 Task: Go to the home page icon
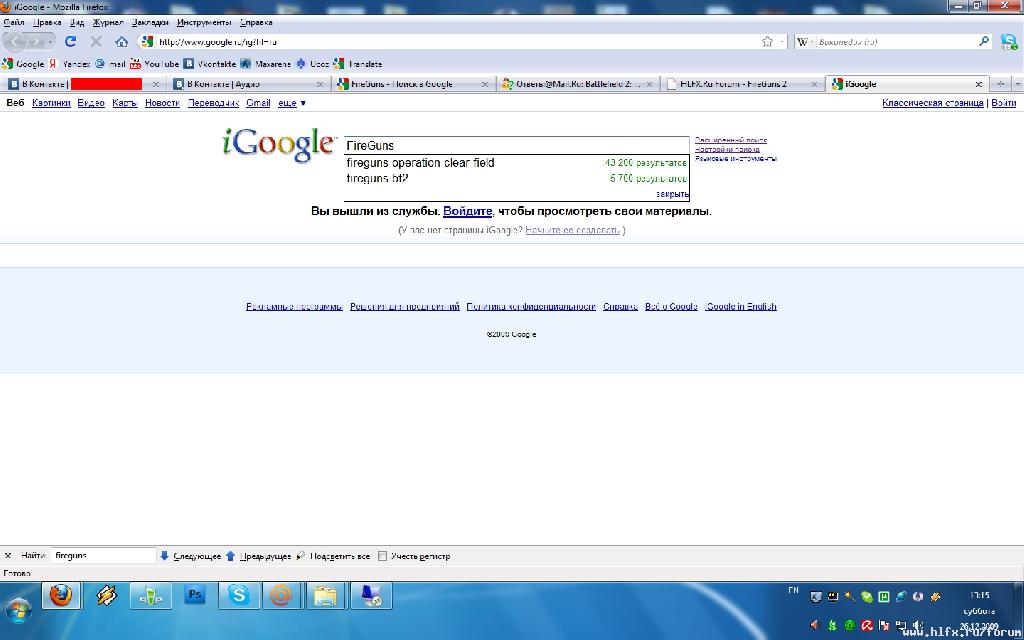click(x=121, y=41)
